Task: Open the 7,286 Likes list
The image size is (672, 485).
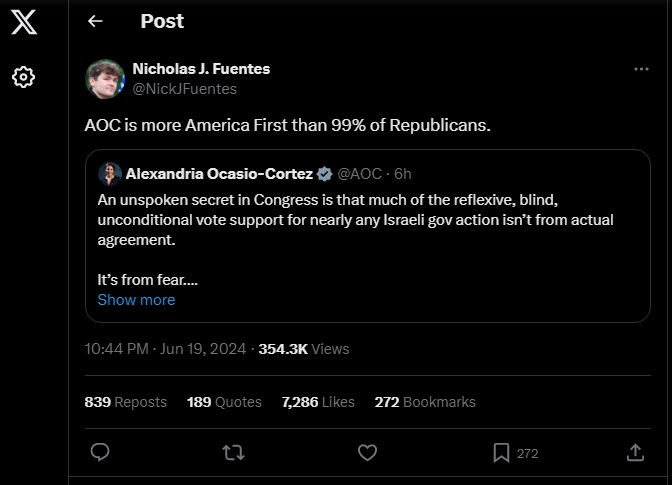Action: tap(318, 402)
